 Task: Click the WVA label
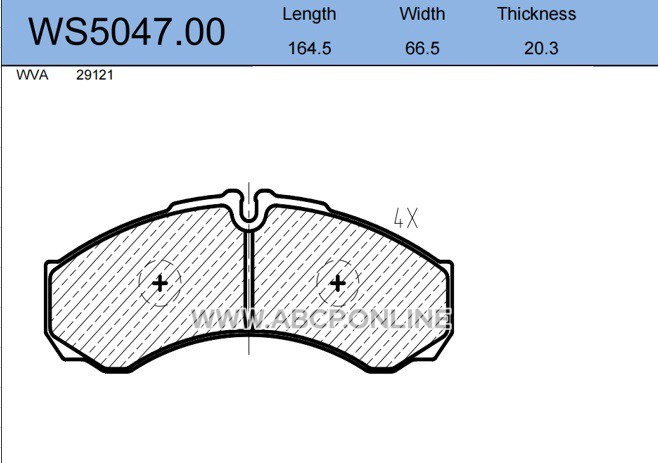click(32, 75)
